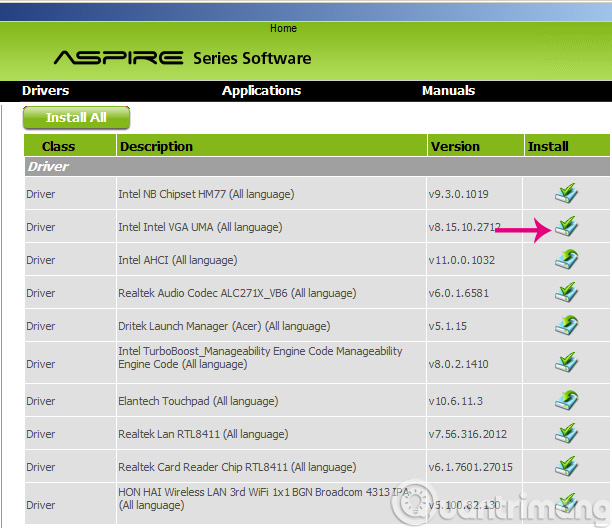The height and width of the screenshot is (528, 612).
Task: Click version value v11.0.0.1032
Action: (462, 260)
